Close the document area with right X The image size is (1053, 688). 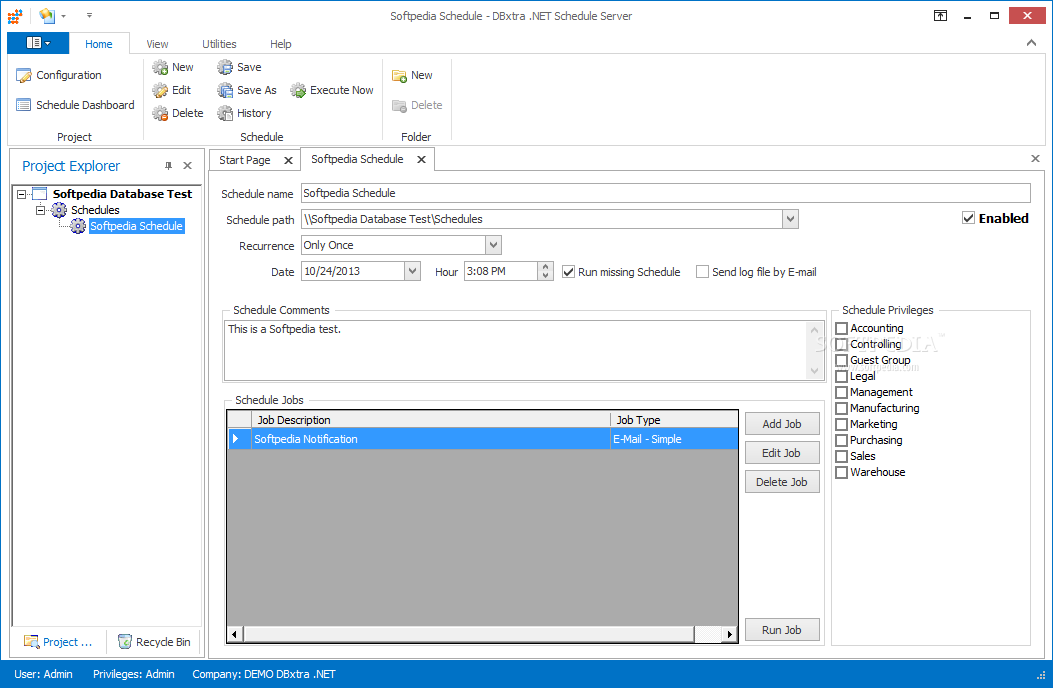click(1035, 159)
